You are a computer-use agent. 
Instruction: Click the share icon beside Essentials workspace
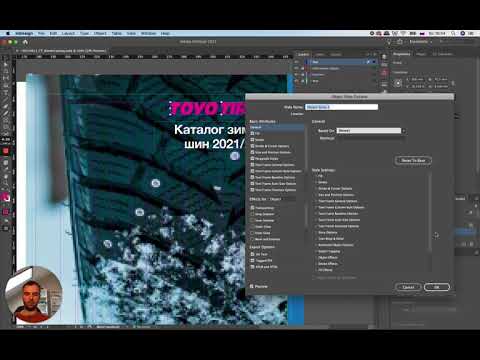click(x=400, y=42)
